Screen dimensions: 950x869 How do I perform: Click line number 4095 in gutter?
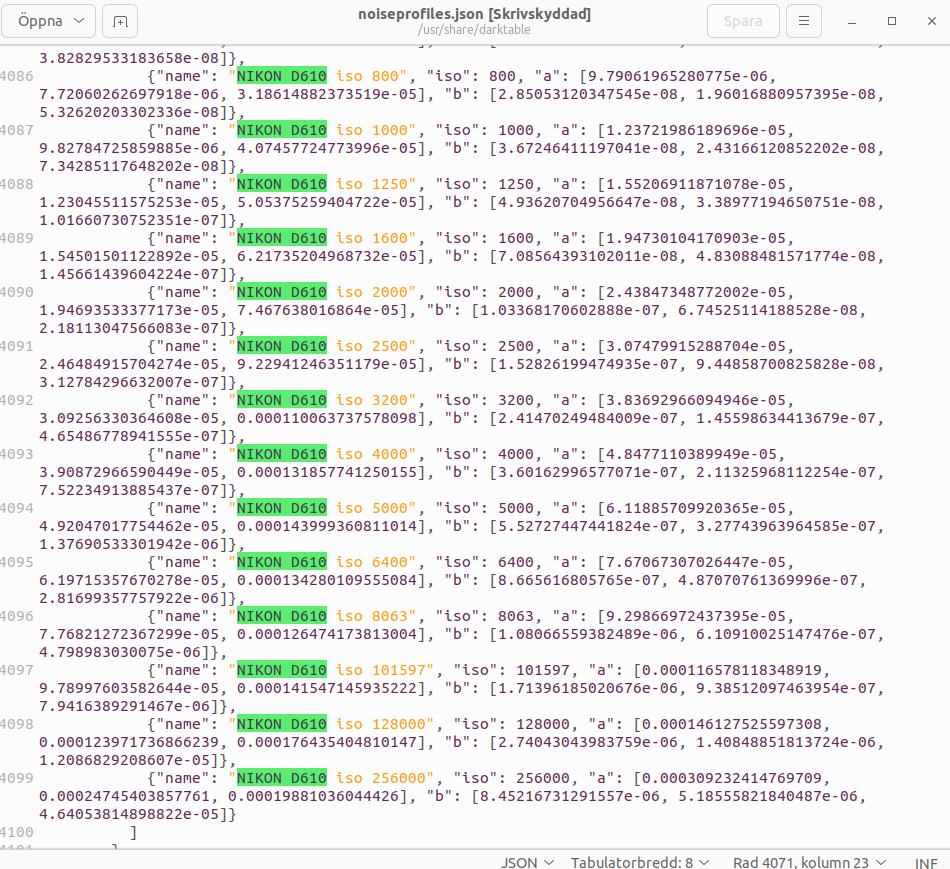16,562
